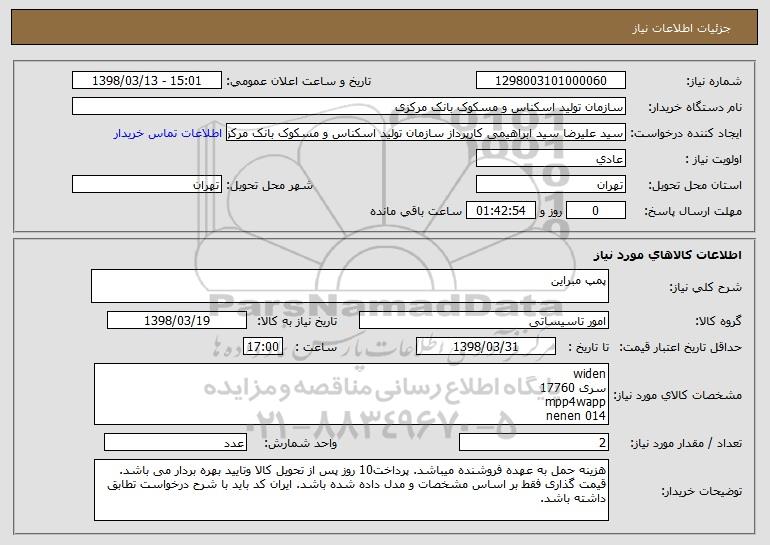
Task: Click the label تعداد / مقدار مورد نیاز
Action: [686, 443]
